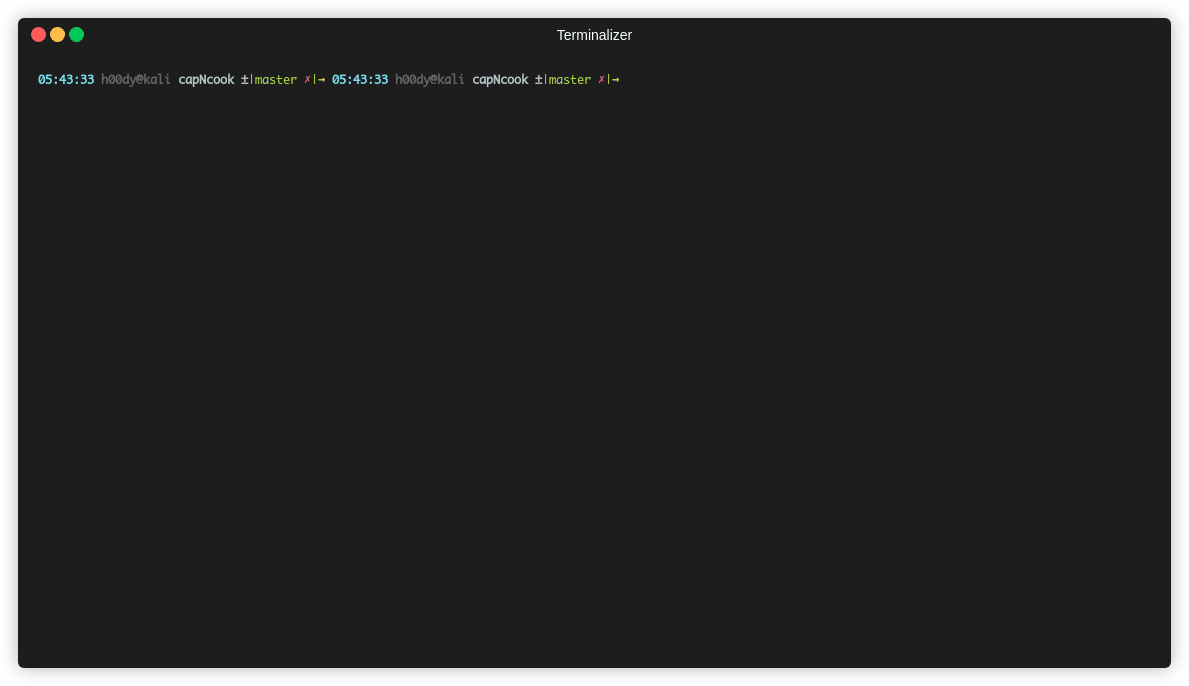Screen dimensions: 1189x686
Task: Select the Terminalizer title bar text
Action: 594,35
